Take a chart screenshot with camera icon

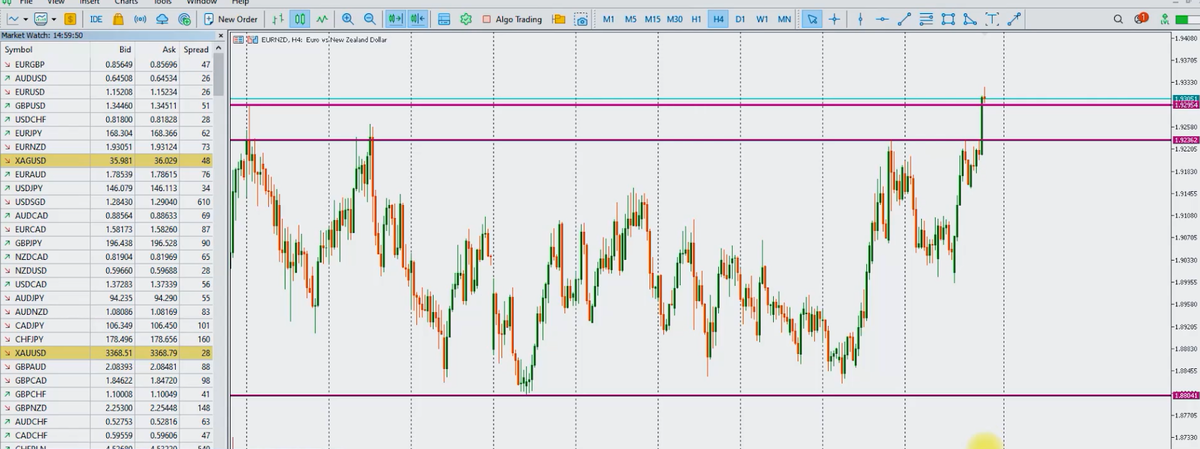point(583,19)
